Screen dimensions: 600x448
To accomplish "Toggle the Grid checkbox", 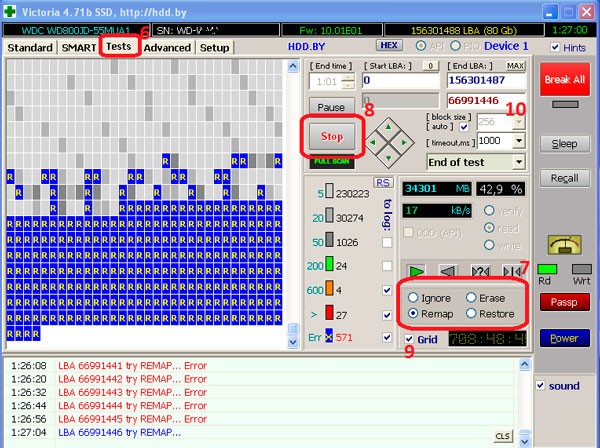I will 409,339.
